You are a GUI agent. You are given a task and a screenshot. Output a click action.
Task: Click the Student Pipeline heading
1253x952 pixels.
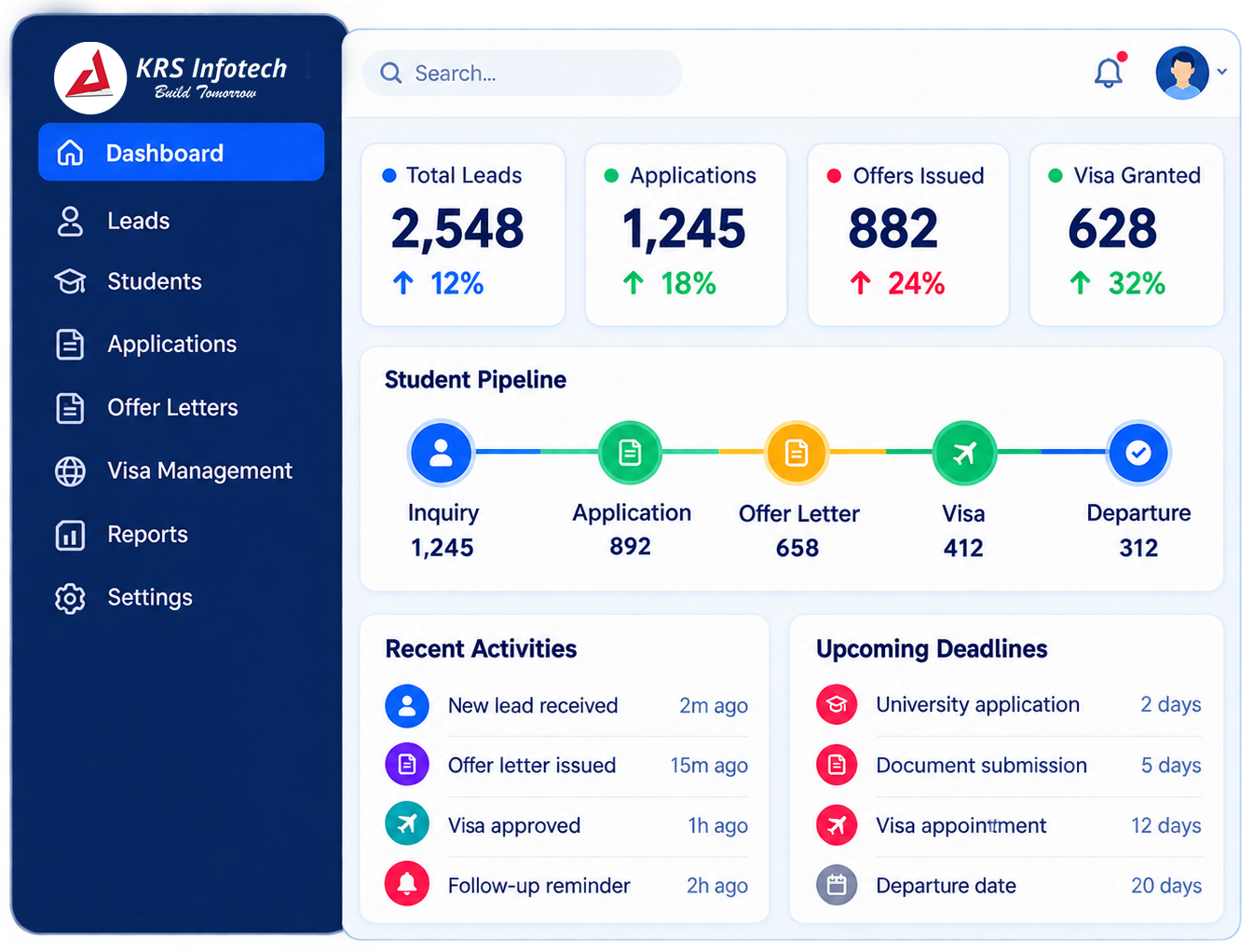click(475, 380)
